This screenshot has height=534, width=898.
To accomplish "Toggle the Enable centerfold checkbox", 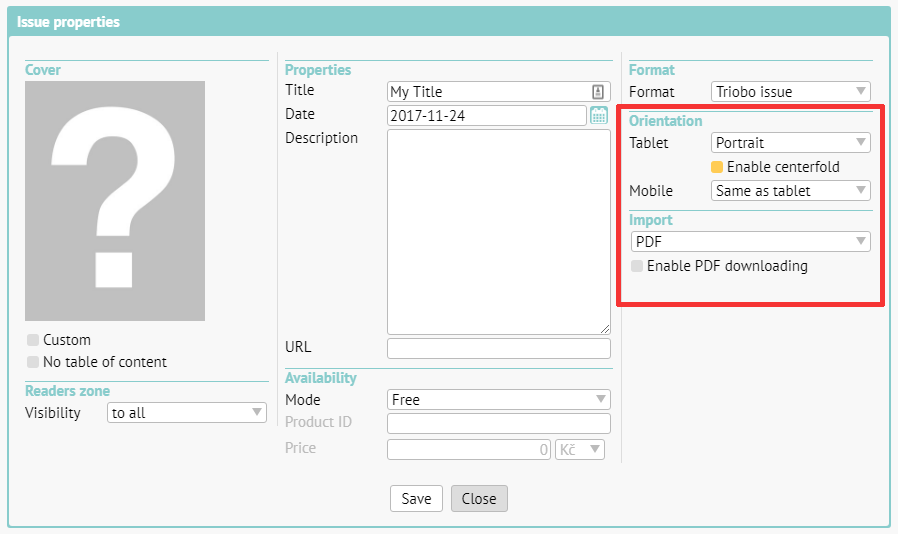I will pos(716,167).
